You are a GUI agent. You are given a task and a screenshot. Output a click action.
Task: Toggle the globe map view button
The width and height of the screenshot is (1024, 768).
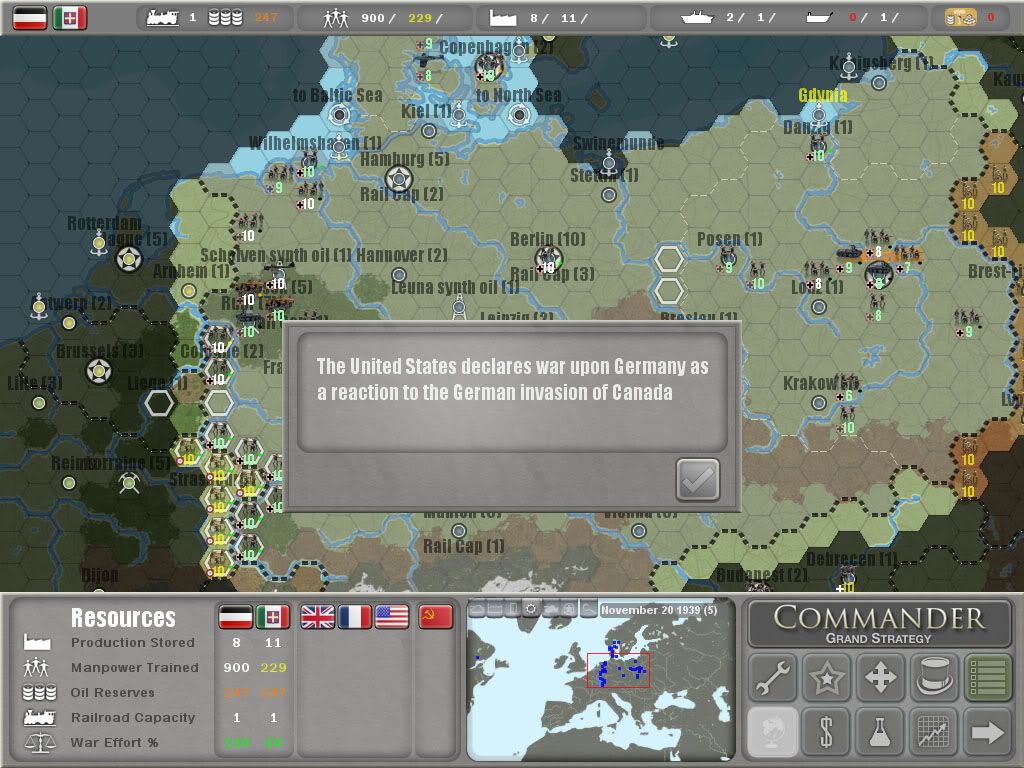coord(773,732)
